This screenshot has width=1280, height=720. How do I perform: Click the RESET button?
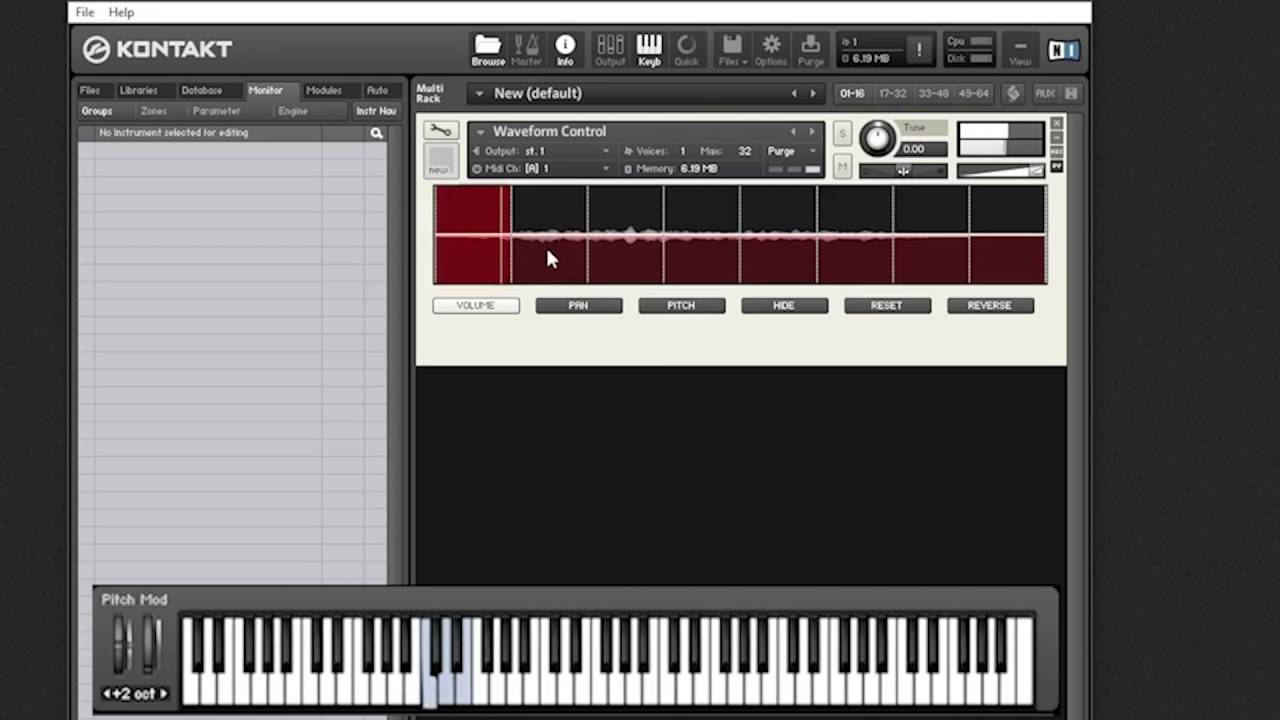click(887, 305)
